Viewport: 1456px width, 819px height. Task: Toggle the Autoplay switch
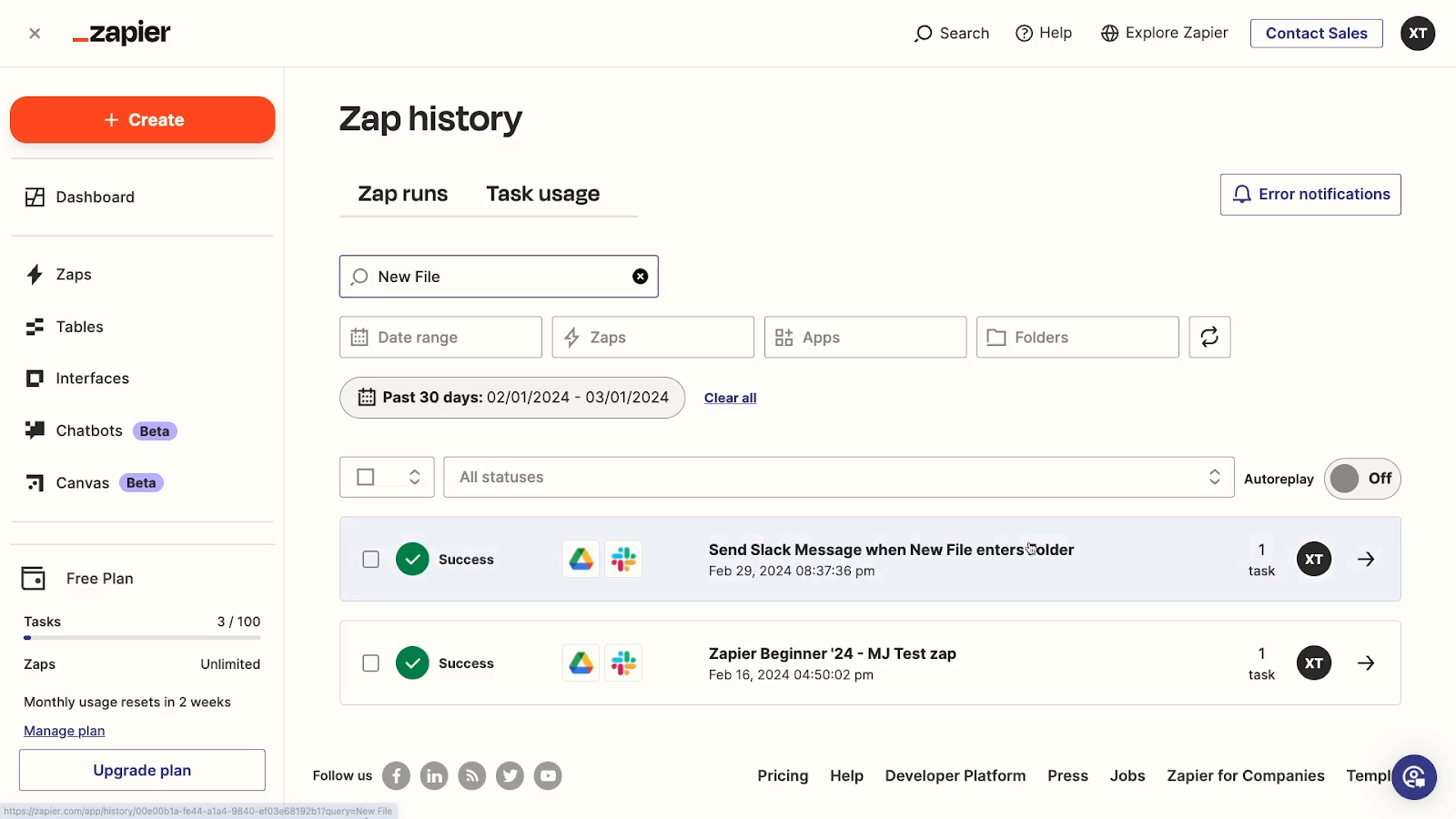1362,479
